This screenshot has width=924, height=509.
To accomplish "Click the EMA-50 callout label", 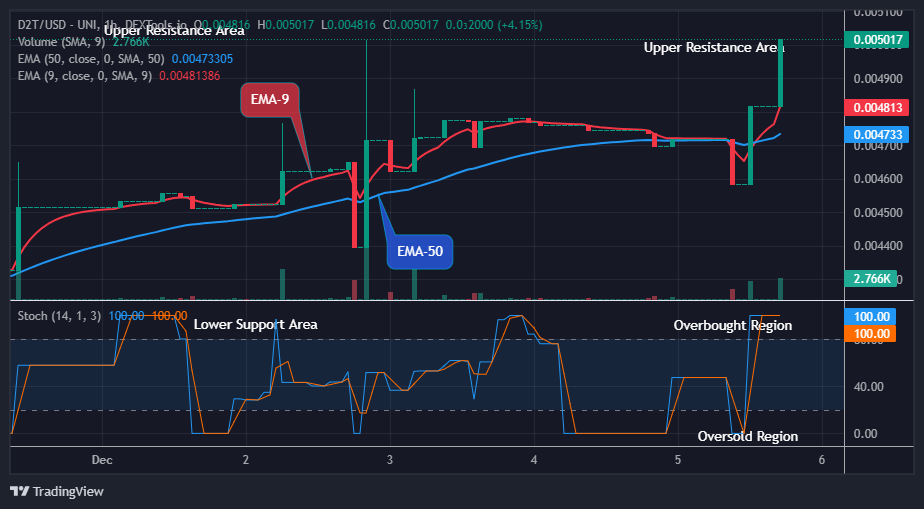I will [420, 252].
